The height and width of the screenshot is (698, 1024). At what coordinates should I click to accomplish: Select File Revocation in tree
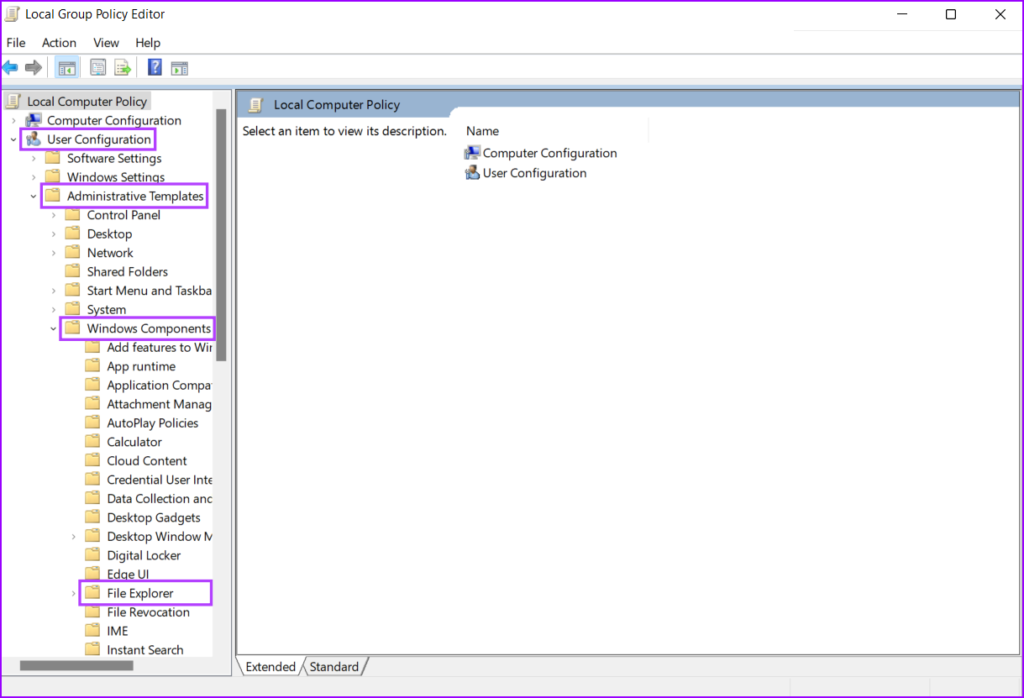click(x=148, y=612)
